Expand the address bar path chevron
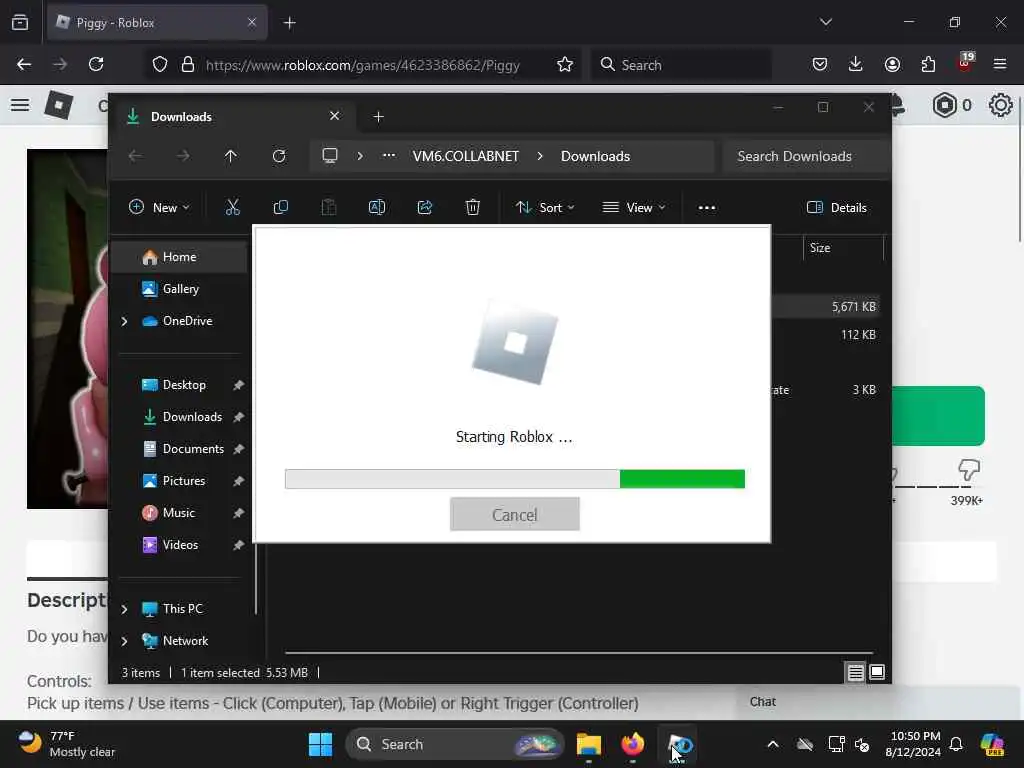 point(360,156)
